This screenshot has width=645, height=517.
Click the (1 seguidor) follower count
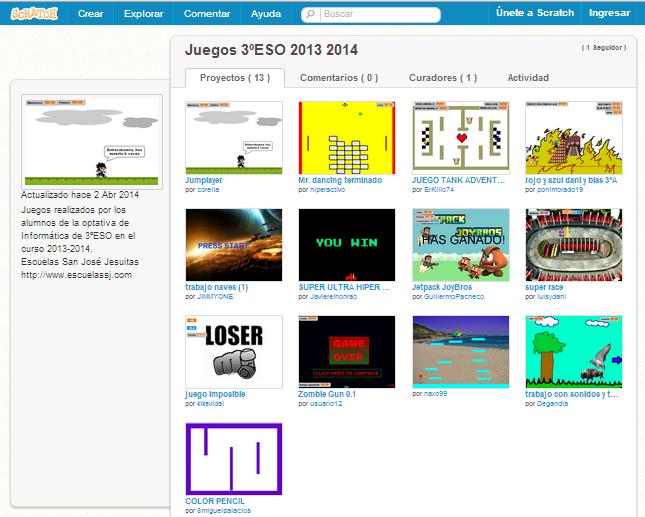coord(604,48)
